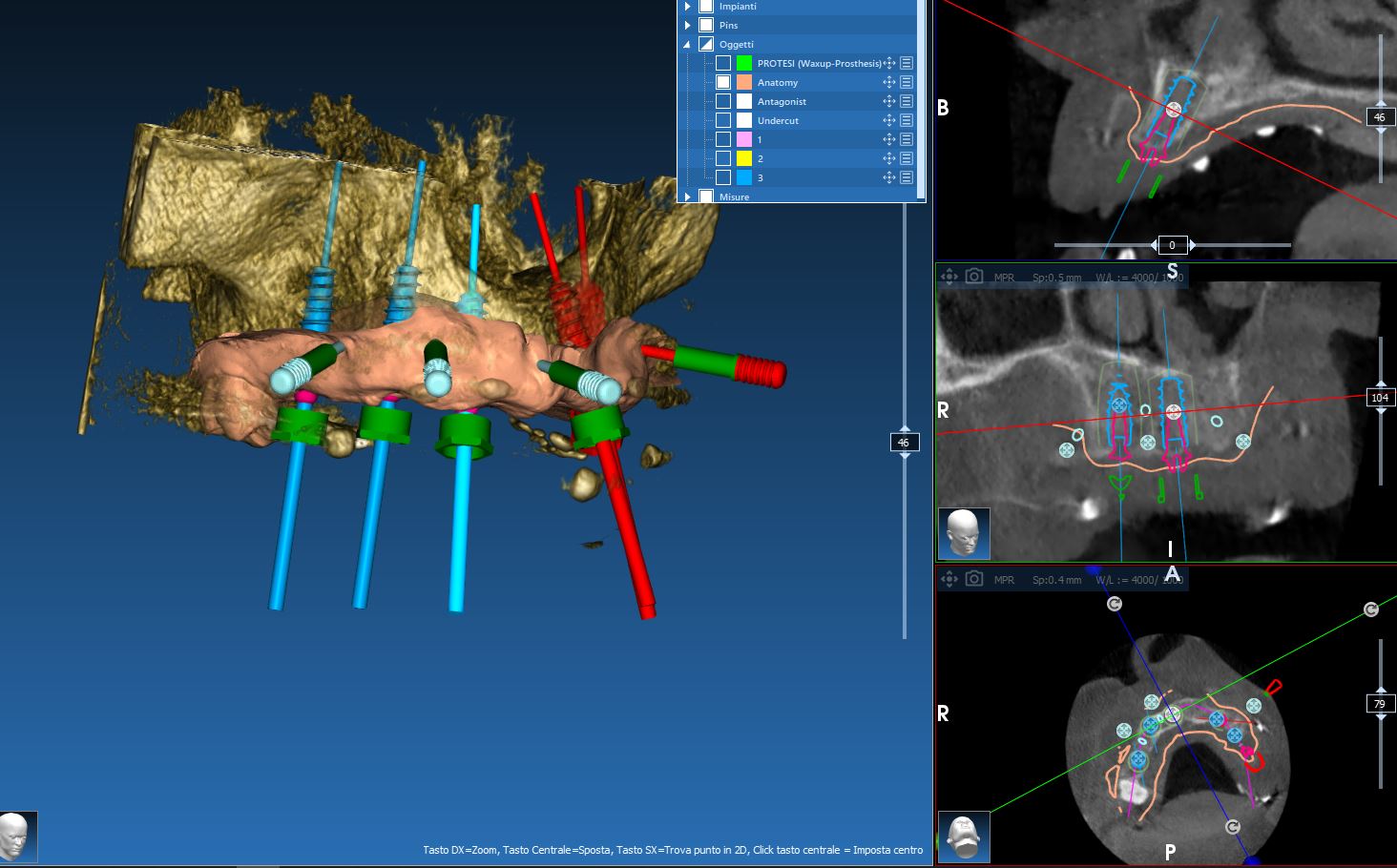Click the move crosshair icon beside PROTESI (Waxup-Prosthesis)
This screenshot has width=1397, height=868.
coord(888,63)
